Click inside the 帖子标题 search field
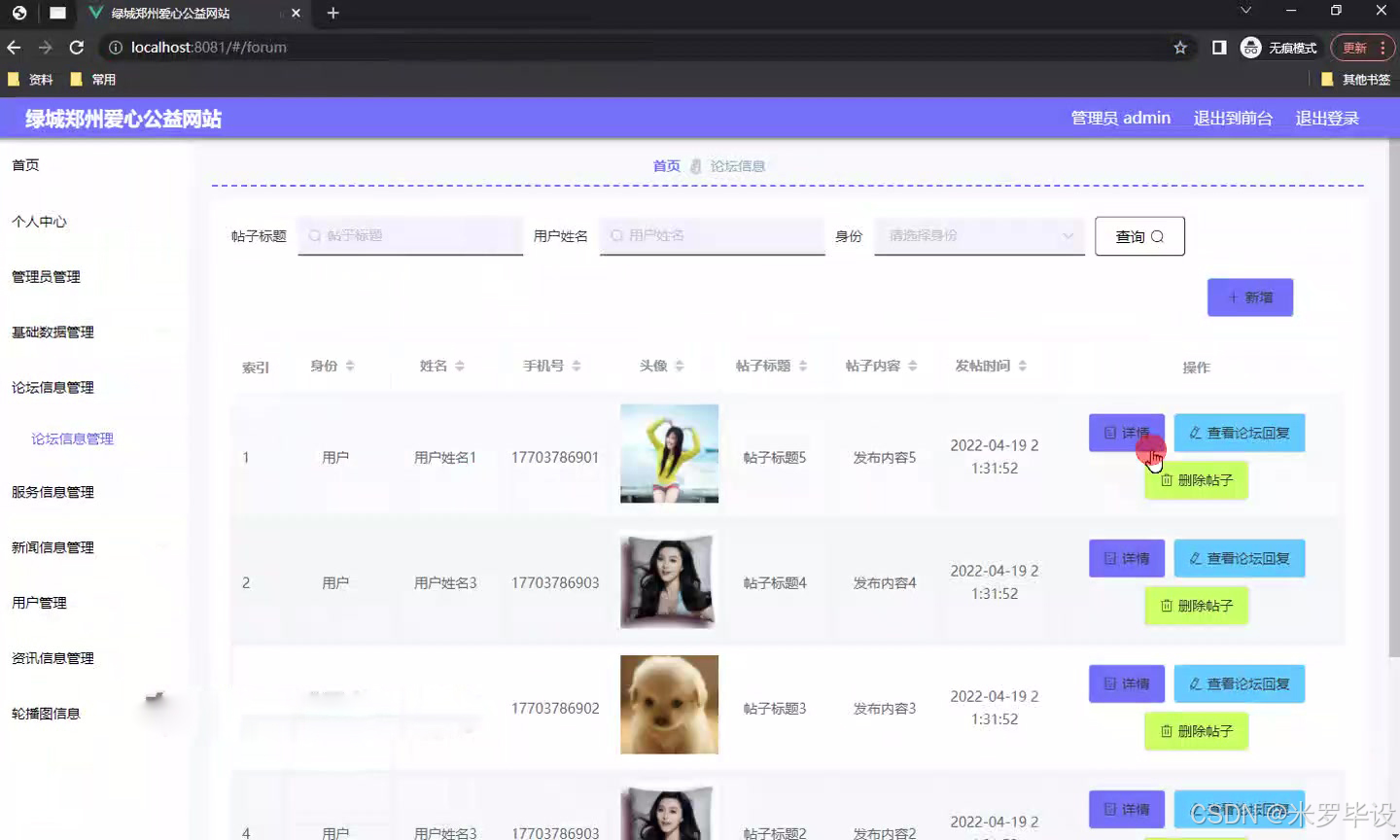 tap(408, 235)
